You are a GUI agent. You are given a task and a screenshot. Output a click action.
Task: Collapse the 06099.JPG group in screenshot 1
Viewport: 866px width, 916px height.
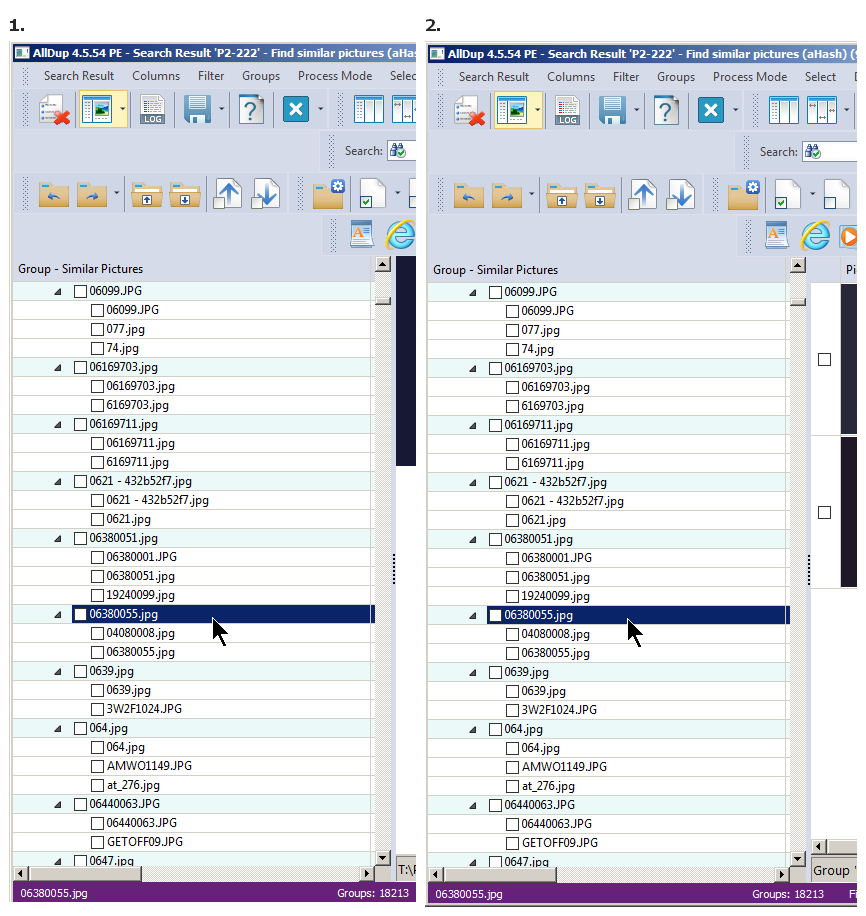tap(57, 291)
